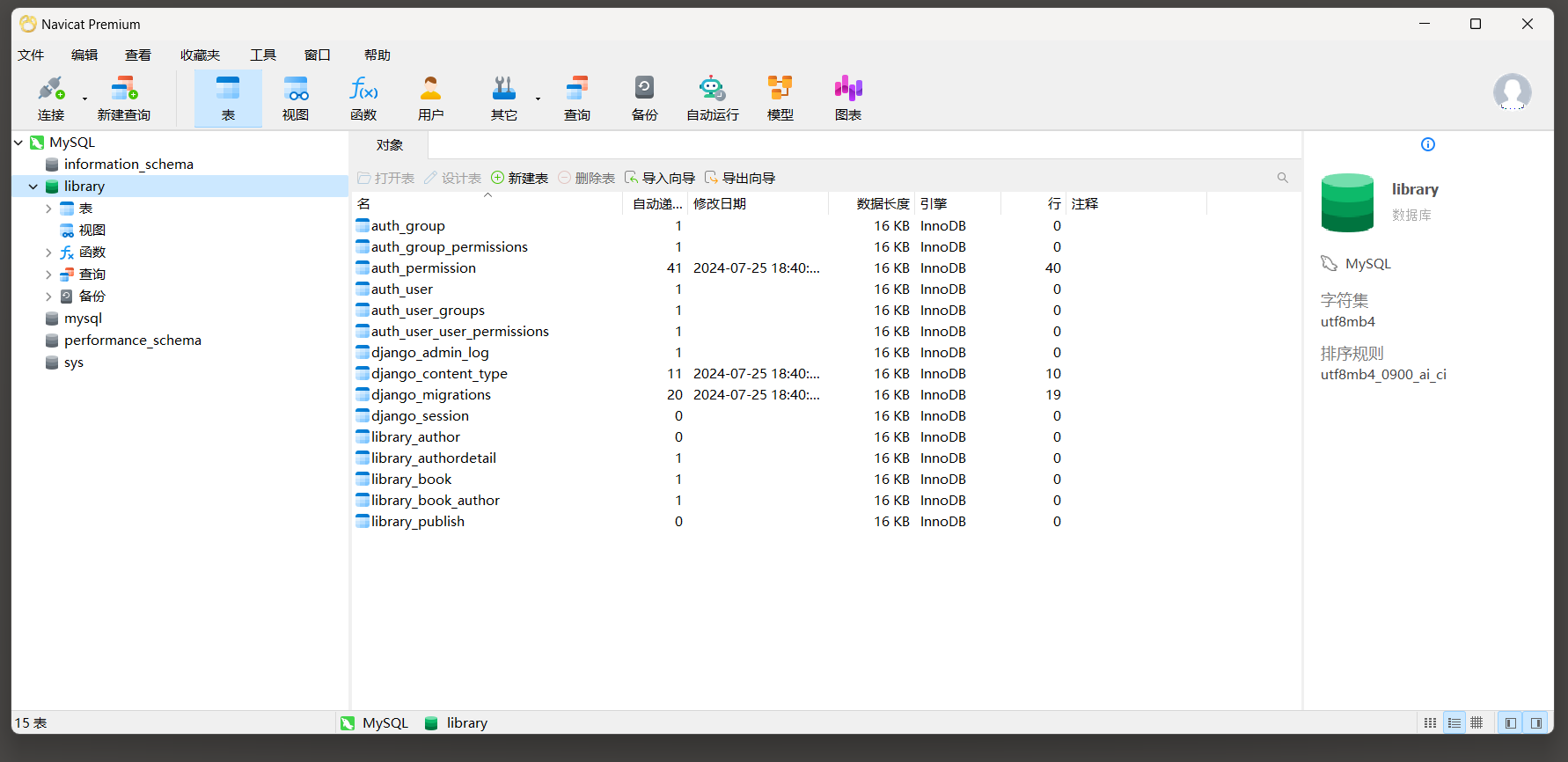This screenshot has width=1568, height=762.
Task: Click Export Wizard (导出向导) button
Action: point(740,178)
